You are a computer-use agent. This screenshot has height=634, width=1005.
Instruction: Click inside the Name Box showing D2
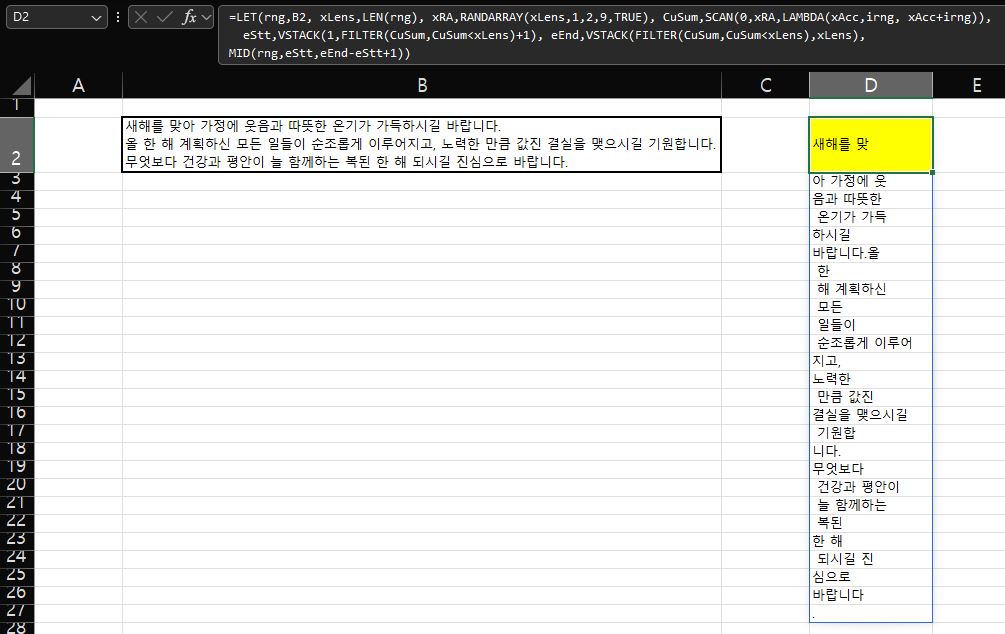point(45,17)
